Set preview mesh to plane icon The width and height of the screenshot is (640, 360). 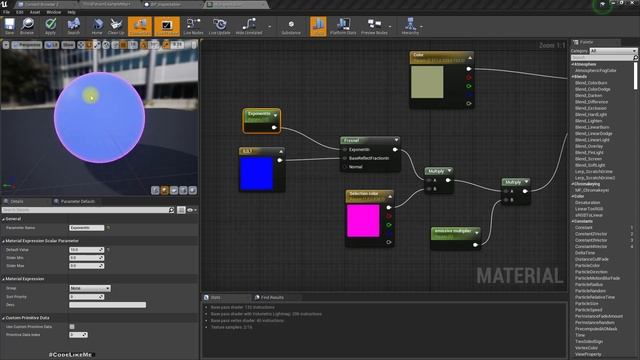click(x=174, y=190)
